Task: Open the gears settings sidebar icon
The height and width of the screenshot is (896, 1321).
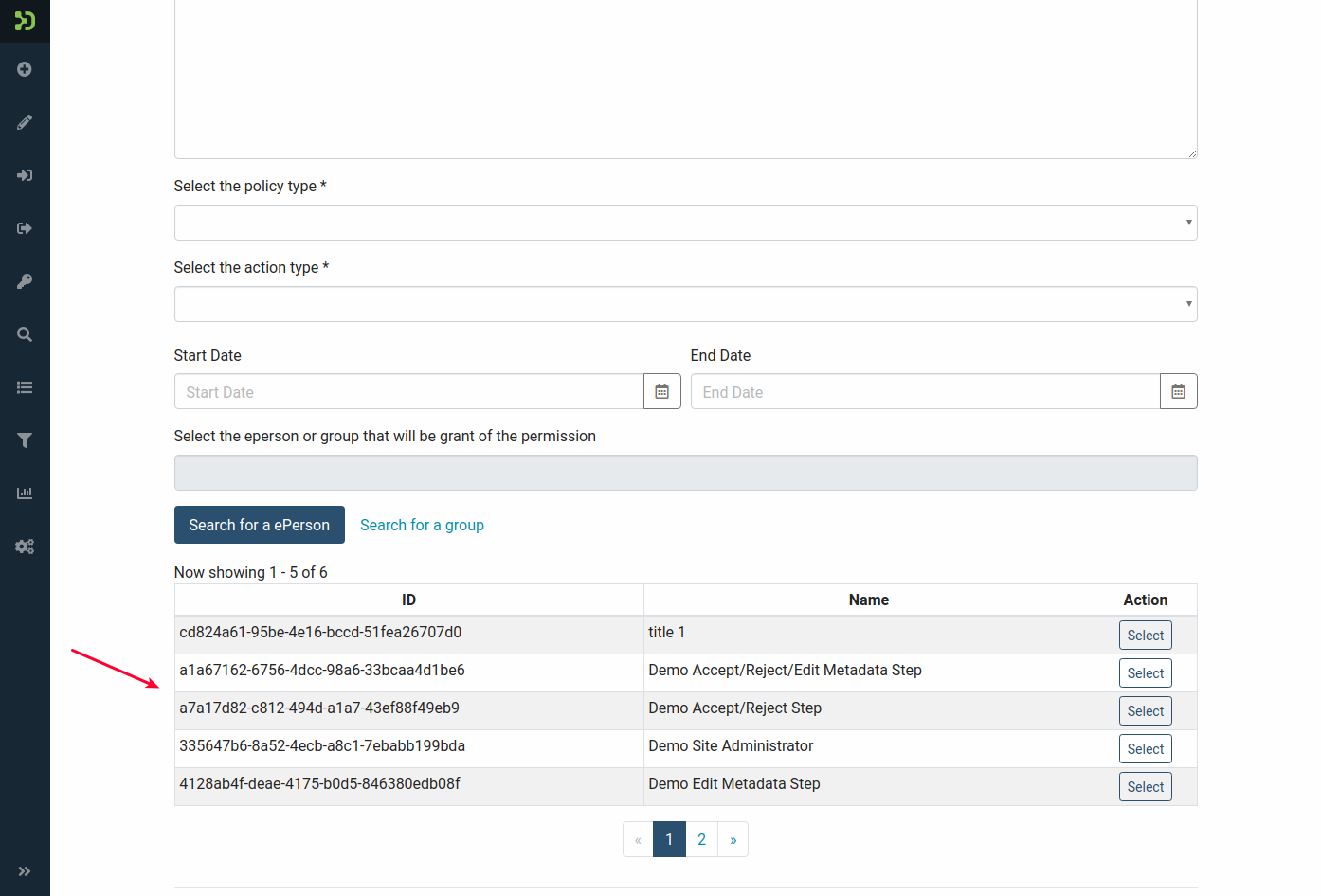Action: coord(25,547)
